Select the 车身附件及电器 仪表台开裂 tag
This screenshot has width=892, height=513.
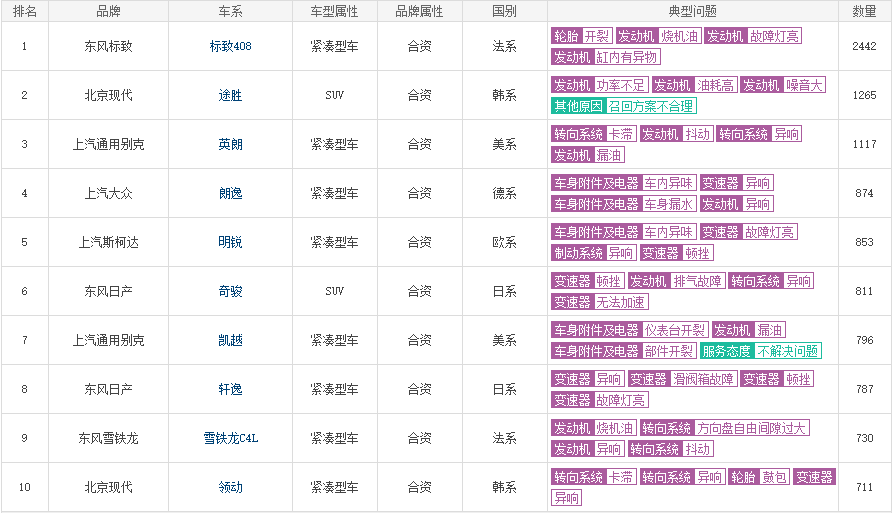point(630,329)
